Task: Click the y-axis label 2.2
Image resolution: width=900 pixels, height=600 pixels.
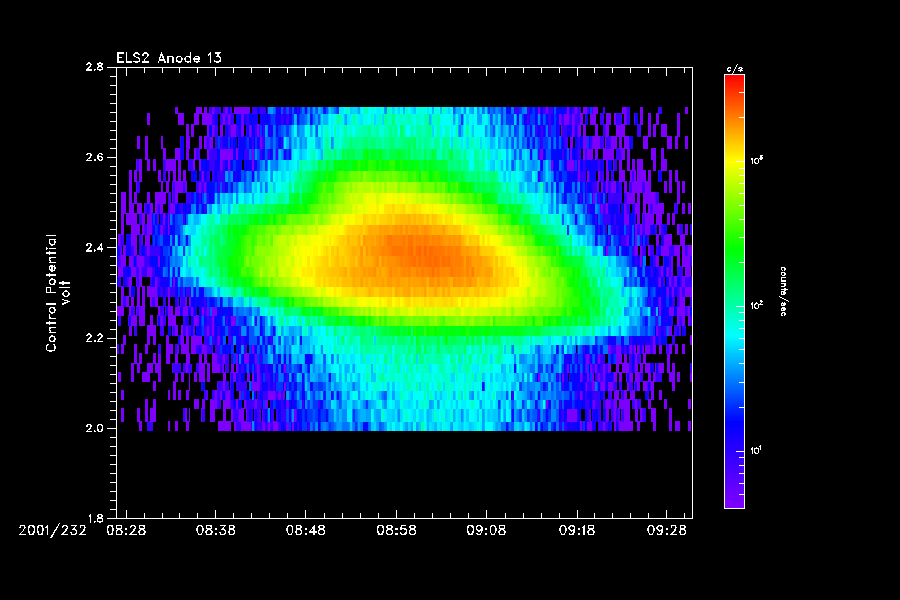Action: (x=95, y=338)
